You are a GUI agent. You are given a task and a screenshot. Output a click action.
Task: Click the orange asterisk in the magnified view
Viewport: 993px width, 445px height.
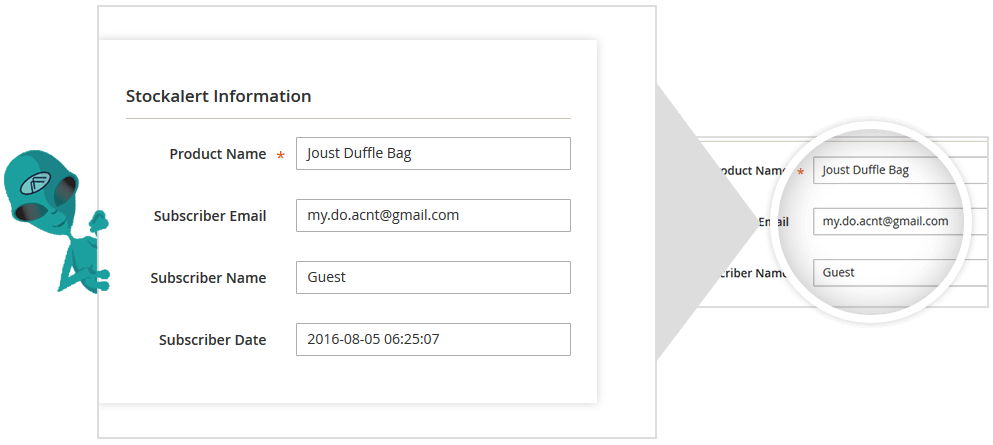point(801,172)
